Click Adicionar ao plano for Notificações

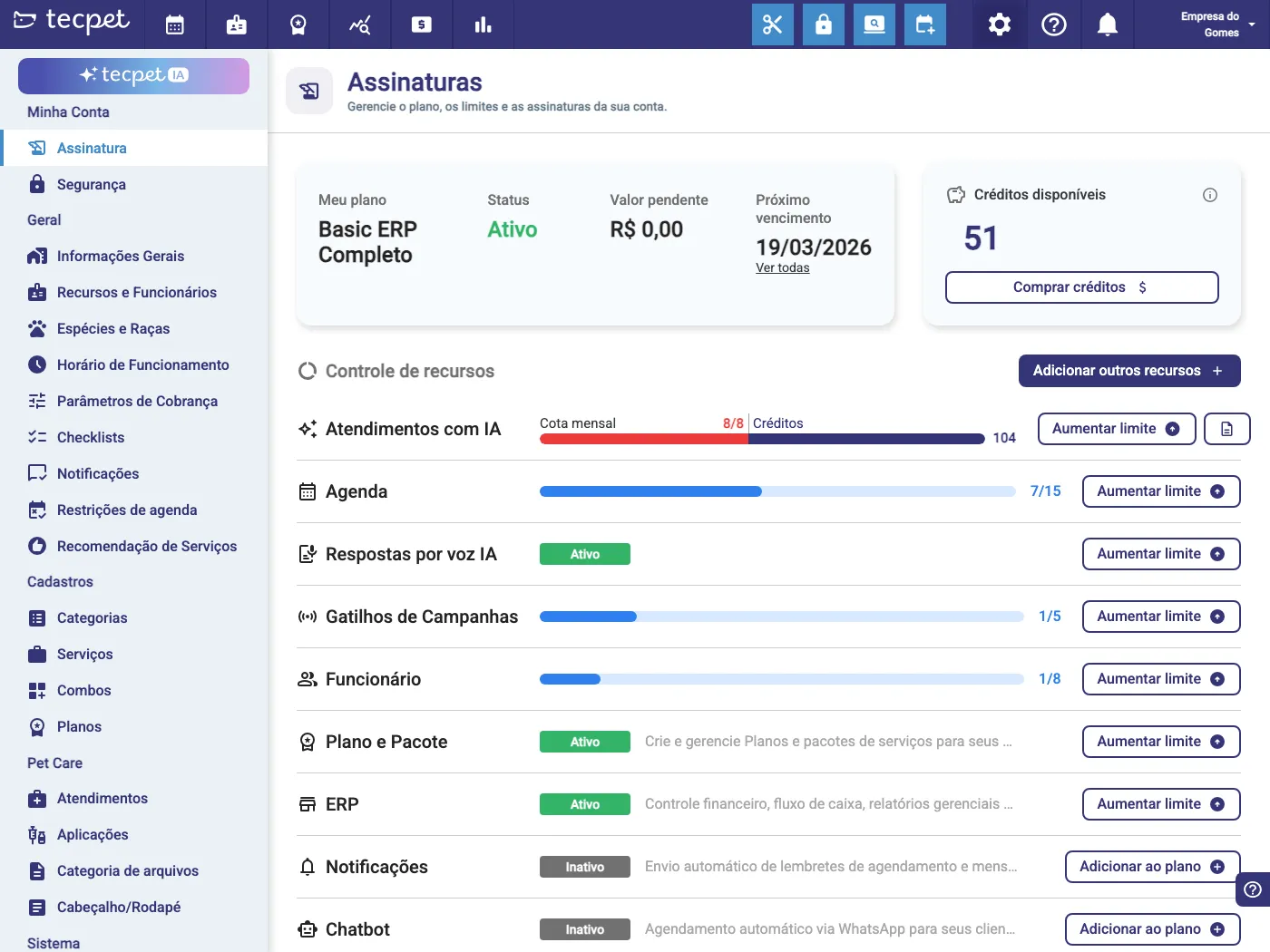(1153, 867)
